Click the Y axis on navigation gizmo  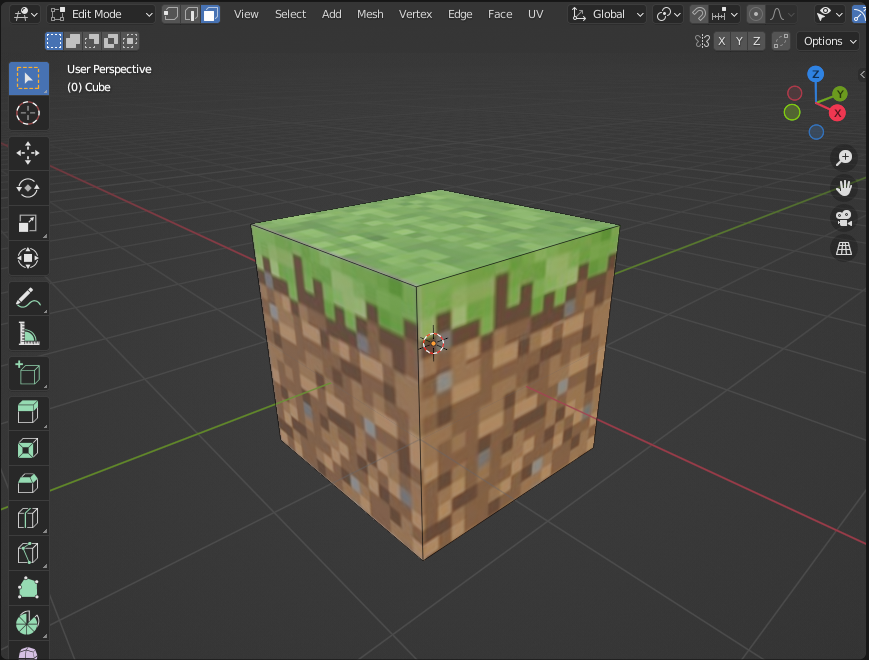pyautogui.click(x=840, y=94)
